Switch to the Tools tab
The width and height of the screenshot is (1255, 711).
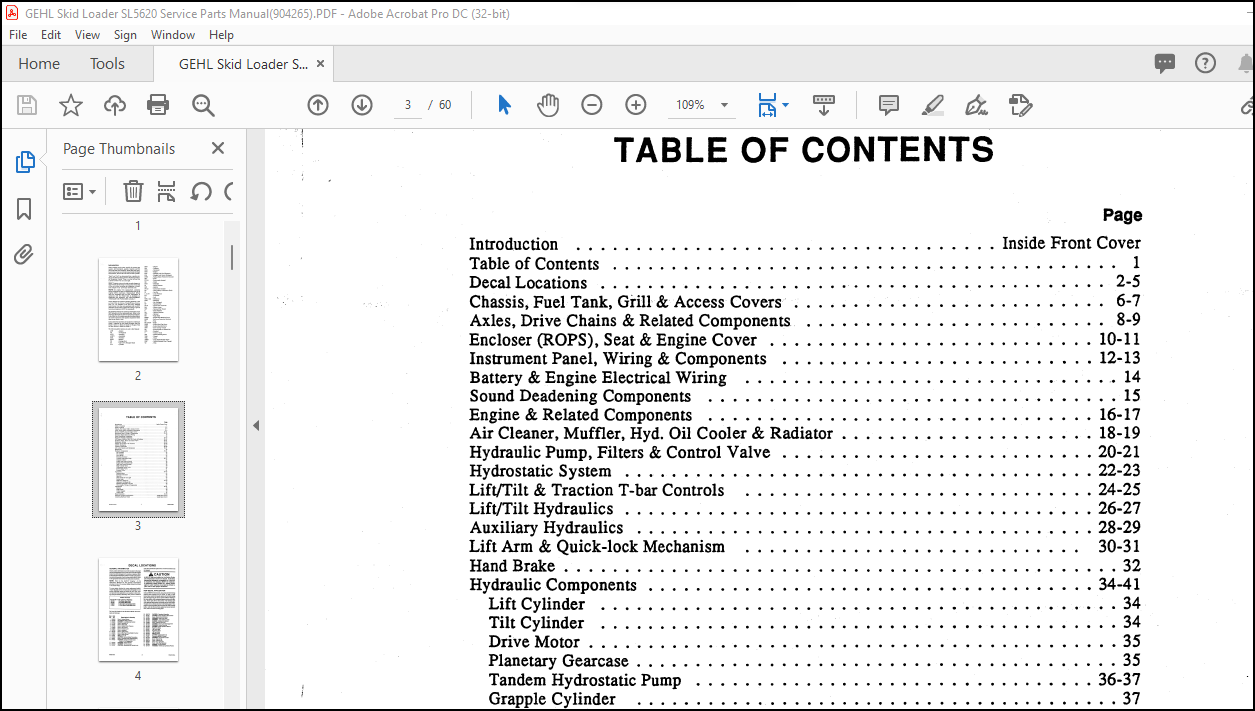(107, 63)
